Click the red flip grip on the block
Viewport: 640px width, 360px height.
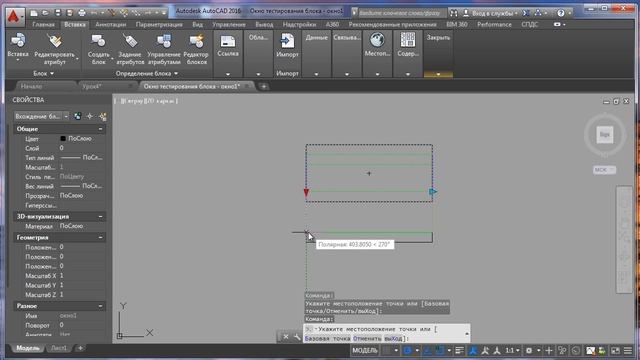pyautogui.click(x=306, y=192)
